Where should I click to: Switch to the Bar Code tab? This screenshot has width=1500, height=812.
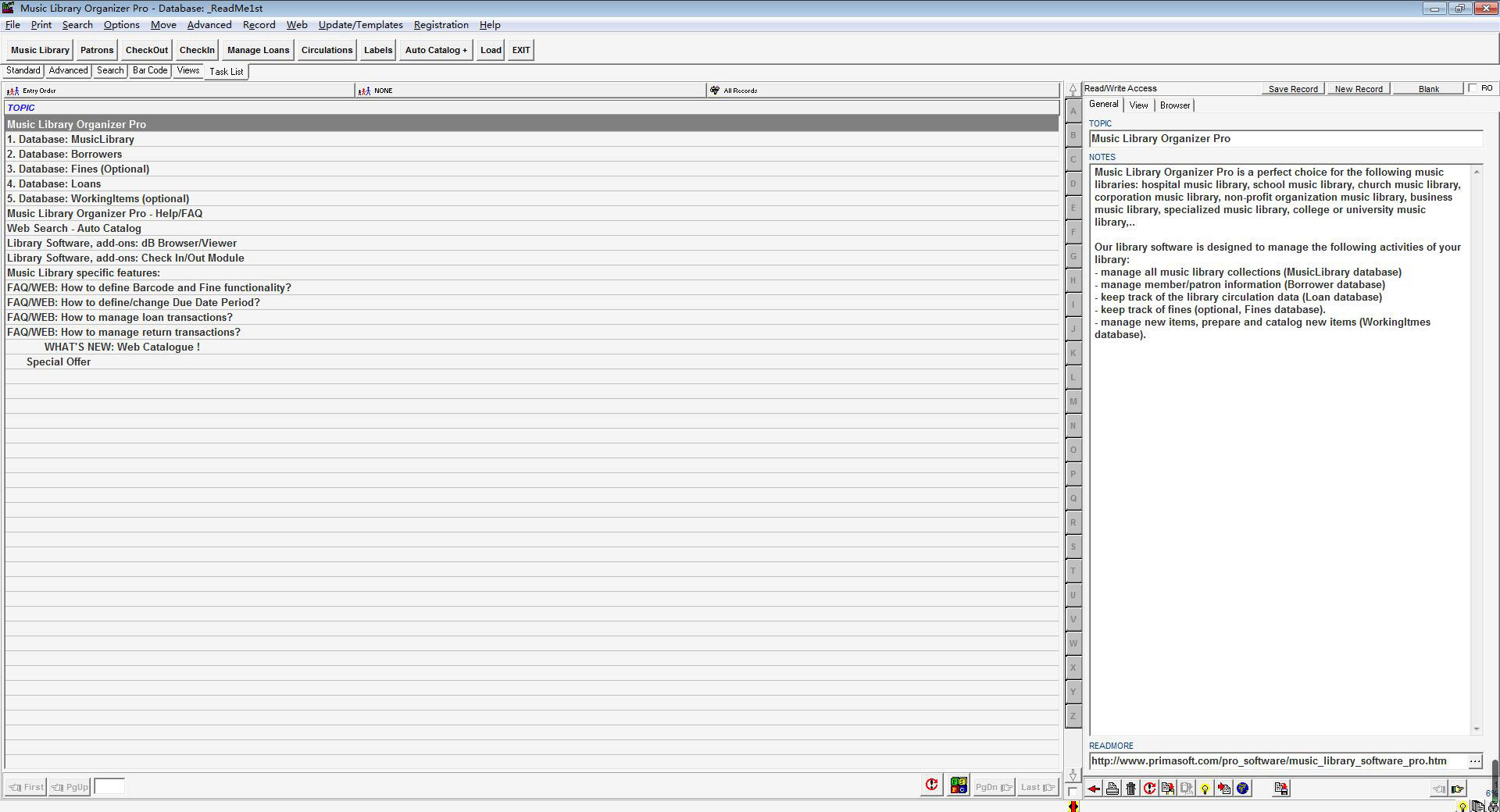click(150, 70)
